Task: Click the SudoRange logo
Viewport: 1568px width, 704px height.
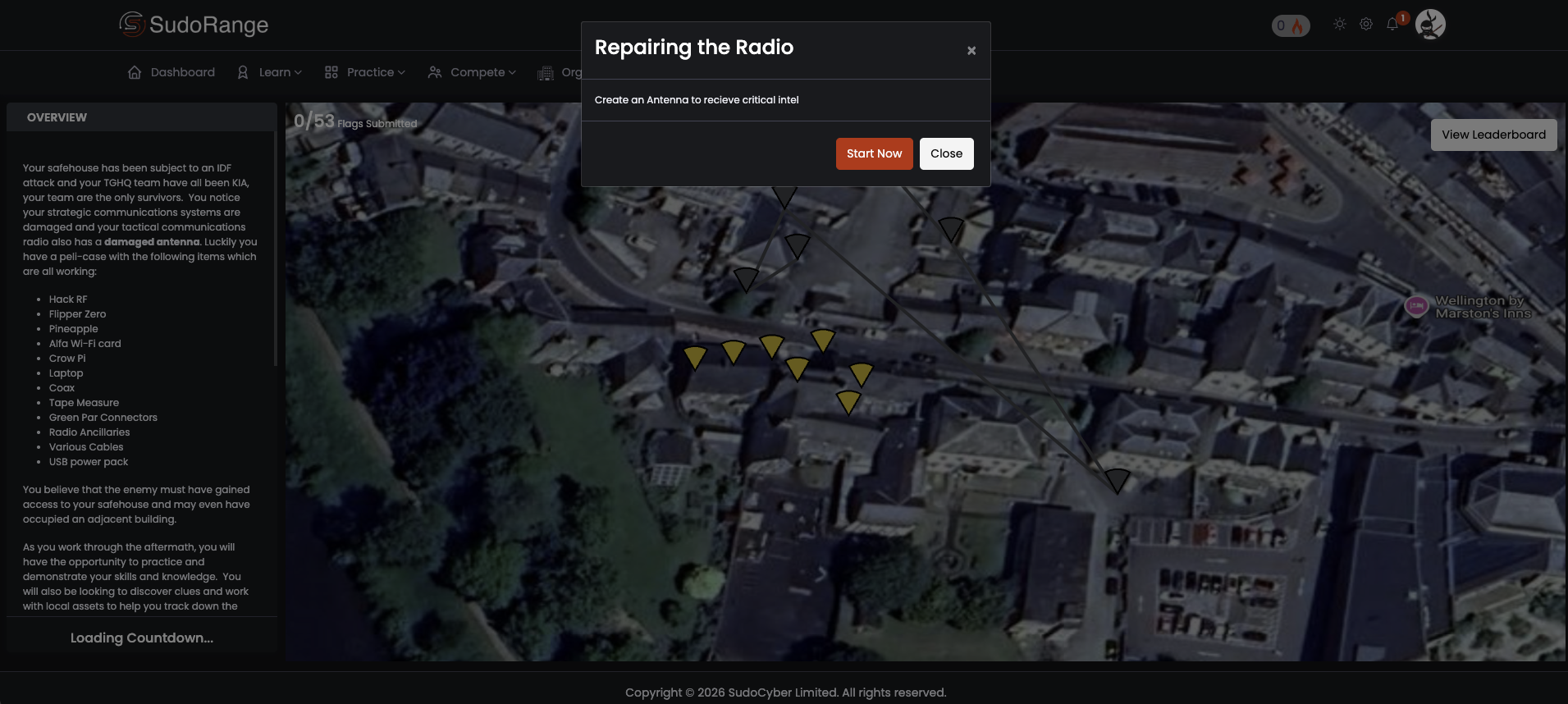Action: pos(194,25)
